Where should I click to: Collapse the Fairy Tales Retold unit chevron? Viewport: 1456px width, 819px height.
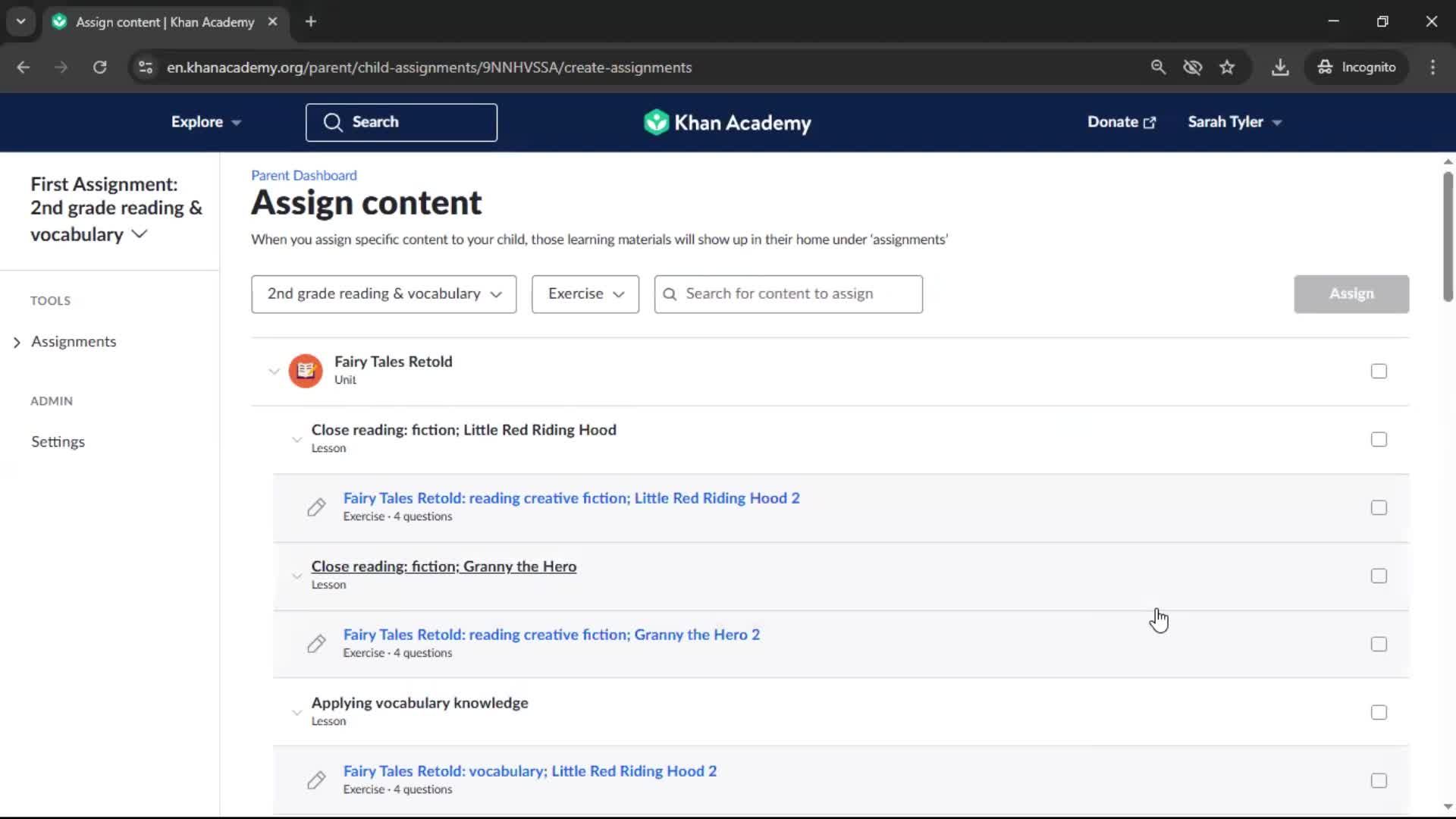pyautogui.click(x=274, y=372)
